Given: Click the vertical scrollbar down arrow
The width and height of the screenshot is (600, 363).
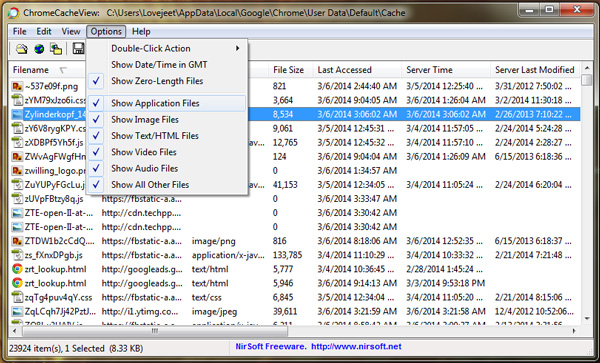Looking at the screenshot, I should (x=587, y=319).
